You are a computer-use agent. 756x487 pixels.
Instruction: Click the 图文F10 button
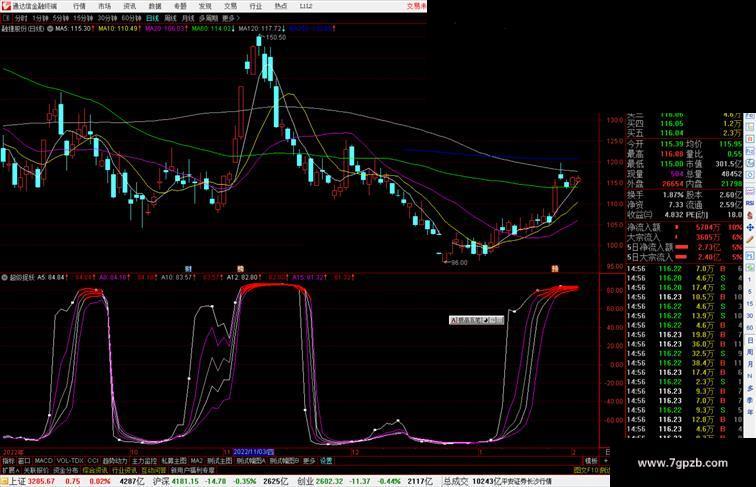(586, 470)
